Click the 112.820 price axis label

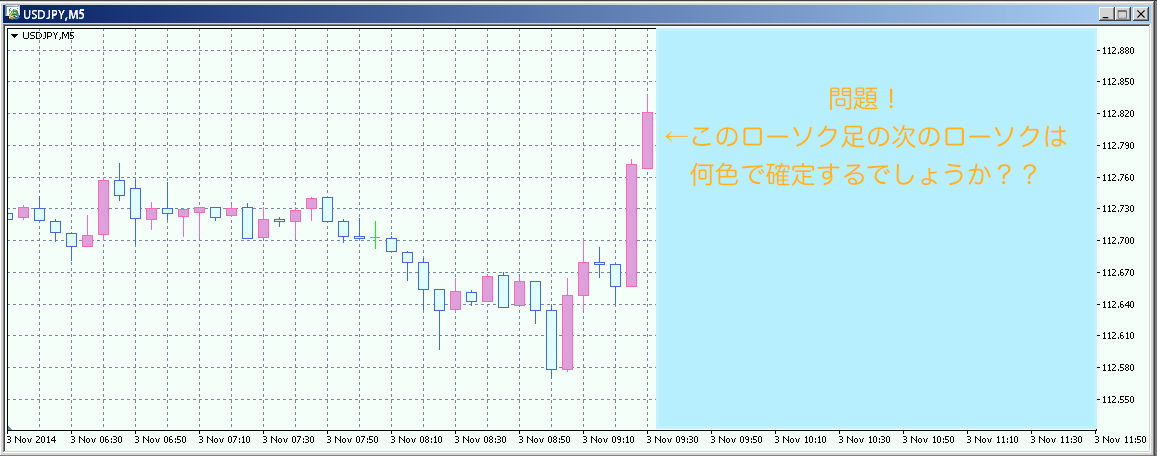click(1117, 114)
